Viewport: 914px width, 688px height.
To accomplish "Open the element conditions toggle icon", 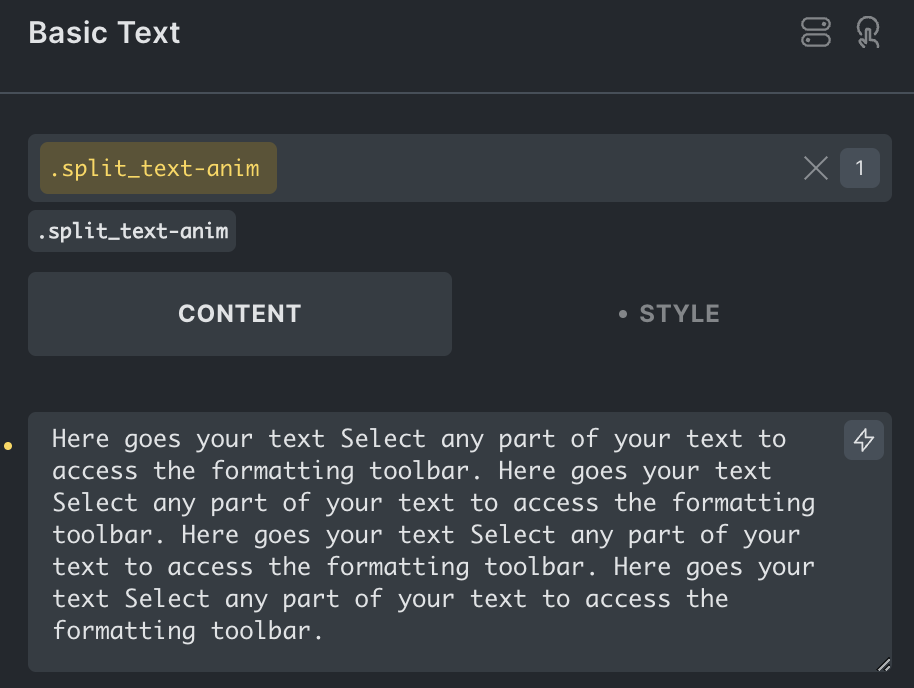I will point(815,32).
